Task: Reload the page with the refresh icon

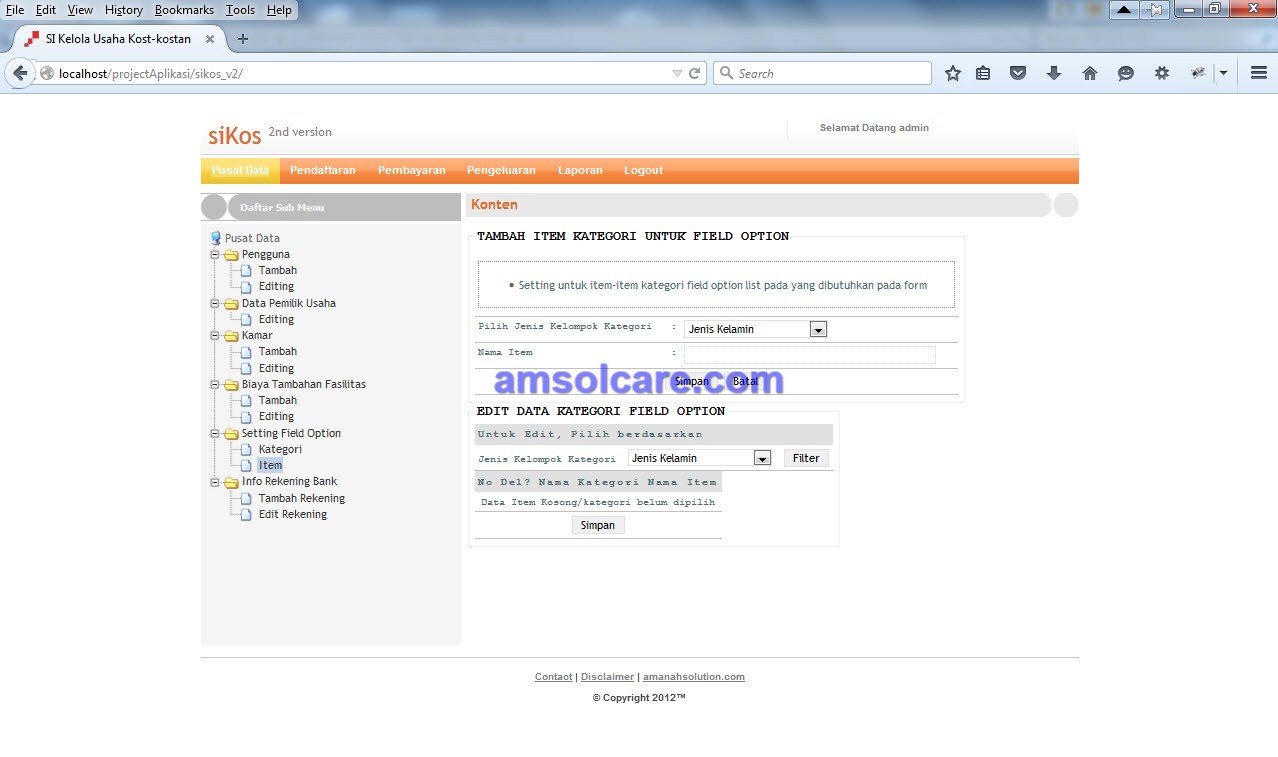Action: click(694, 73)
